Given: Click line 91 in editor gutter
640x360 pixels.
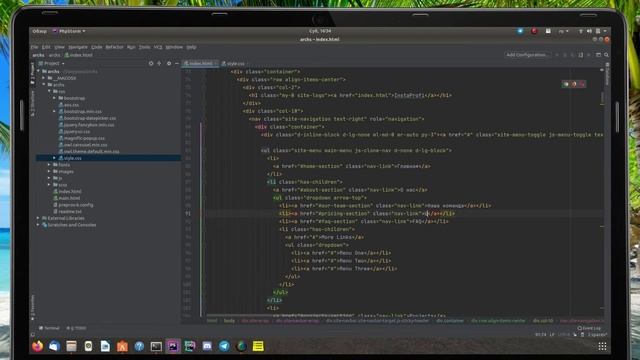Looking at the screenshot, I should pos(188,213).
